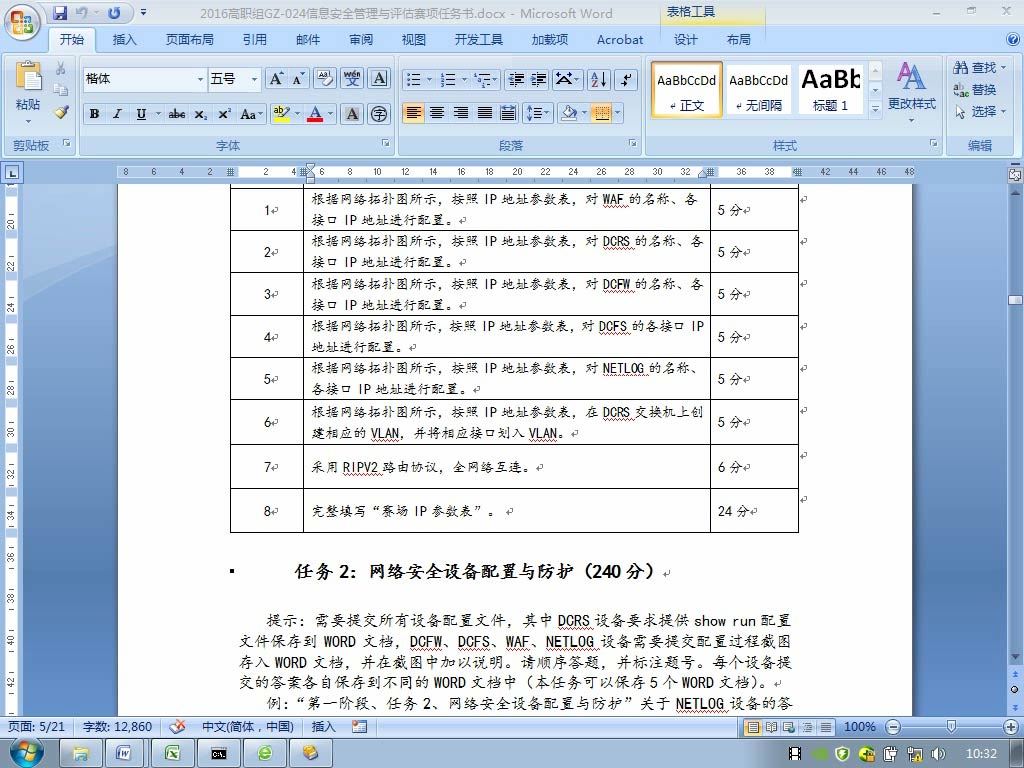This screenshot has width=1024, height=768.
Task: Click the Enclose Characters icon
Action: 379,114
